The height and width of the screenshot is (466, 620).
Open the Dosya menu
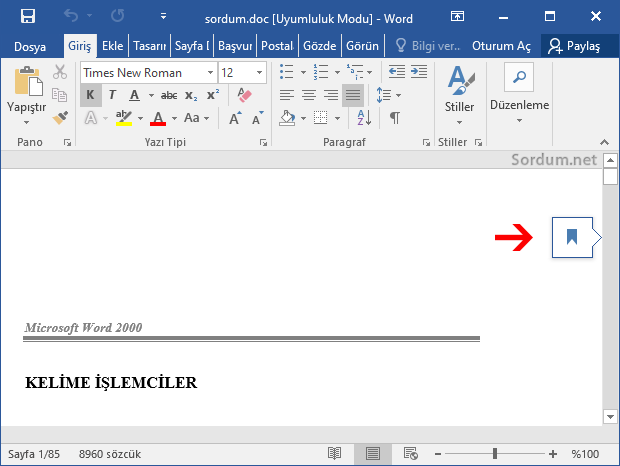(30, 46)
